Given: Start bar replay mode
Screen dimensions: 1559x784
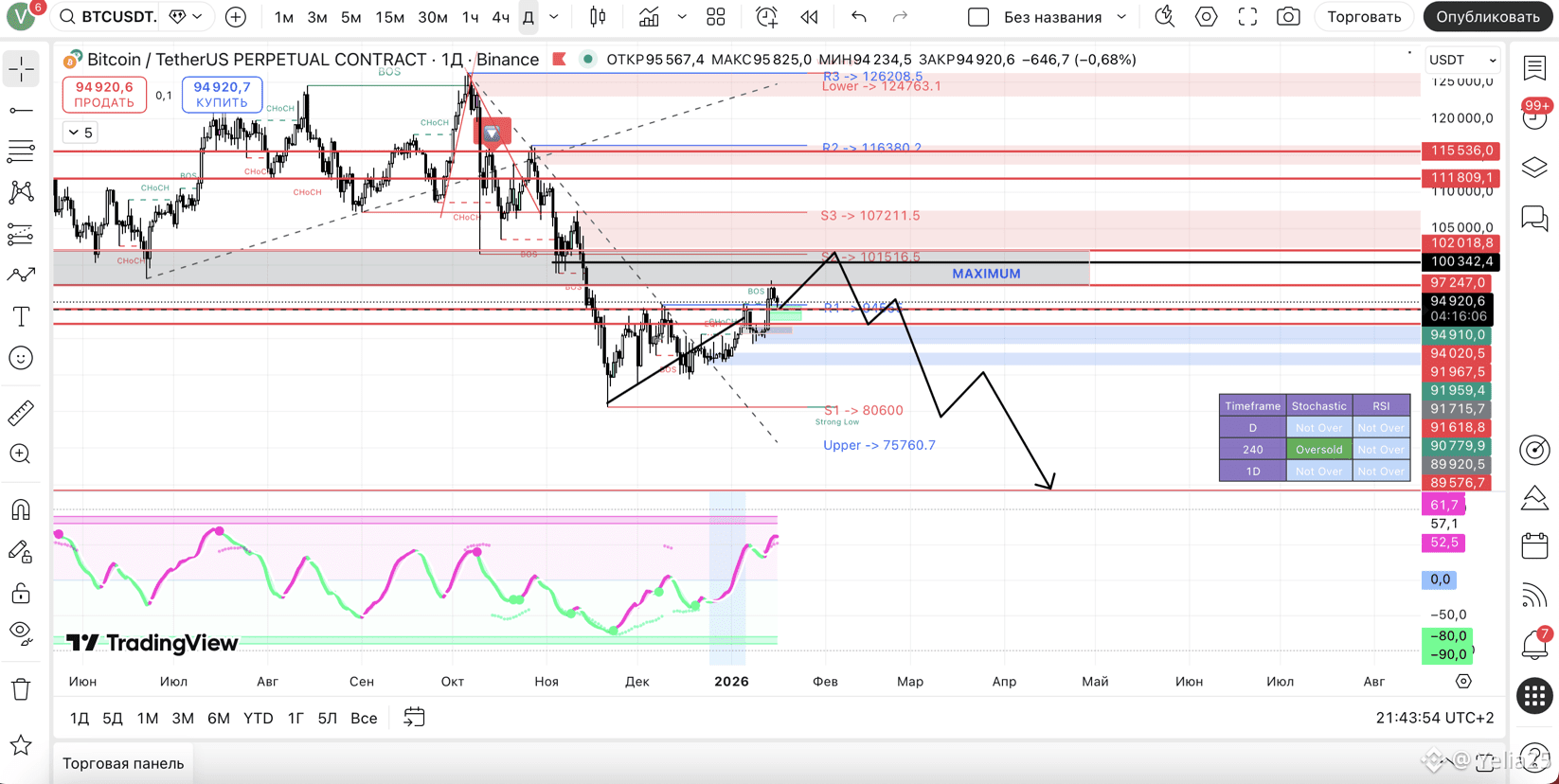Looking at the screenshot, I should pos(809,17).
